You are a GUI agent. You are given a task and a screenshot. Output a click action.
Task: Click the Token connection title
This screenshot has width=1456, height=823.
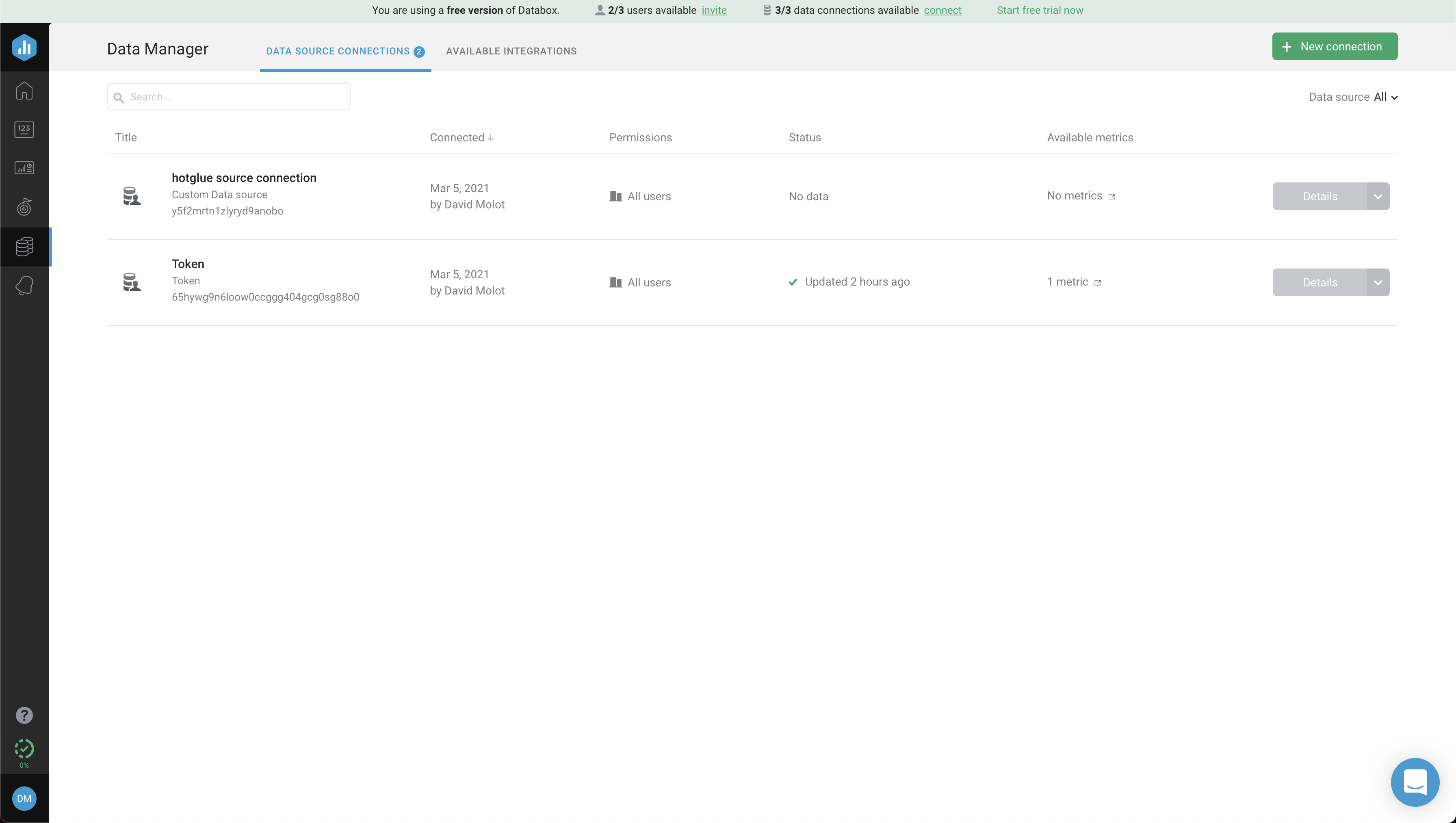[x=188, y=263]
